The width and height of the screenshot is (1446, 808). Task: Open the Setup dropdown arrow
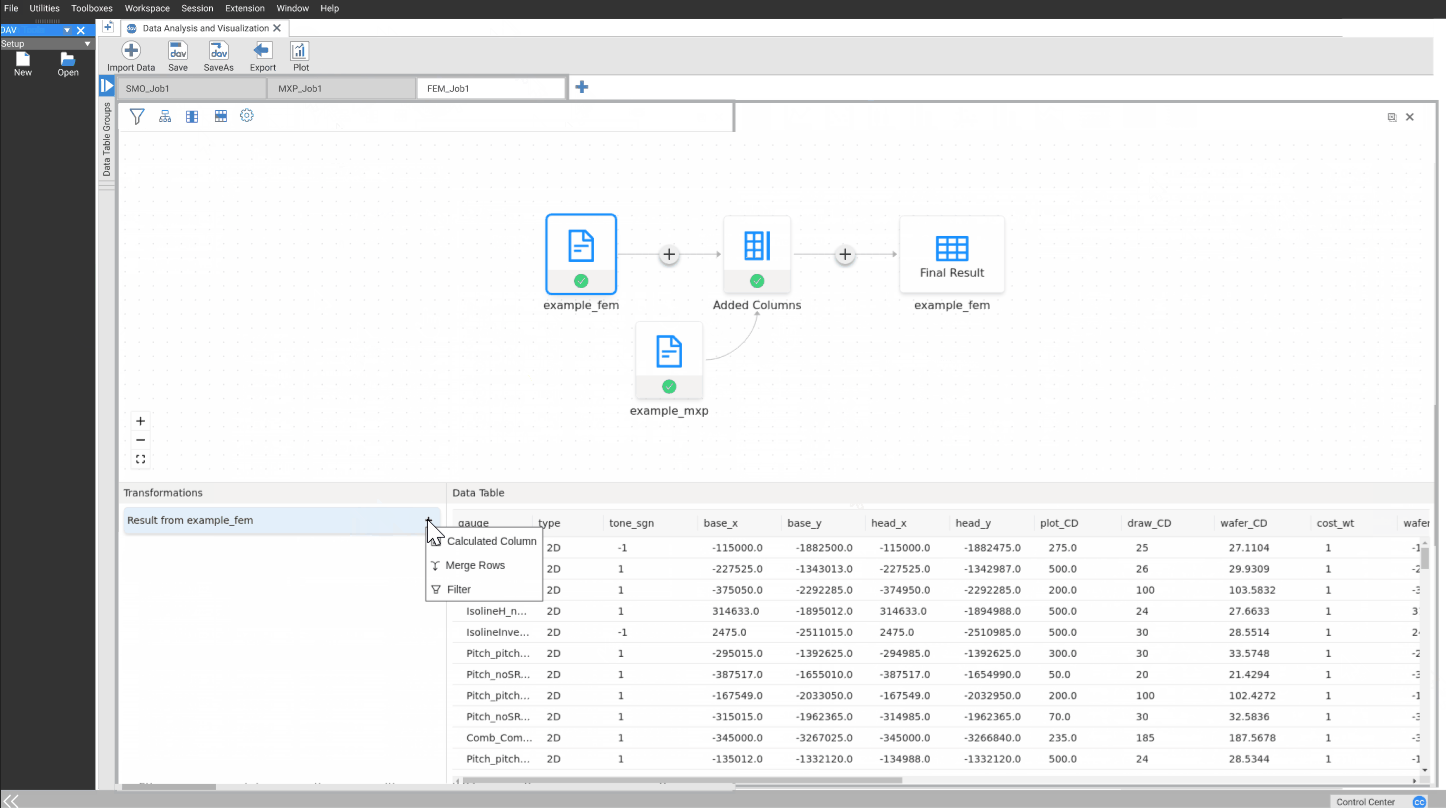pyautogui.click(x=87, y=44)
